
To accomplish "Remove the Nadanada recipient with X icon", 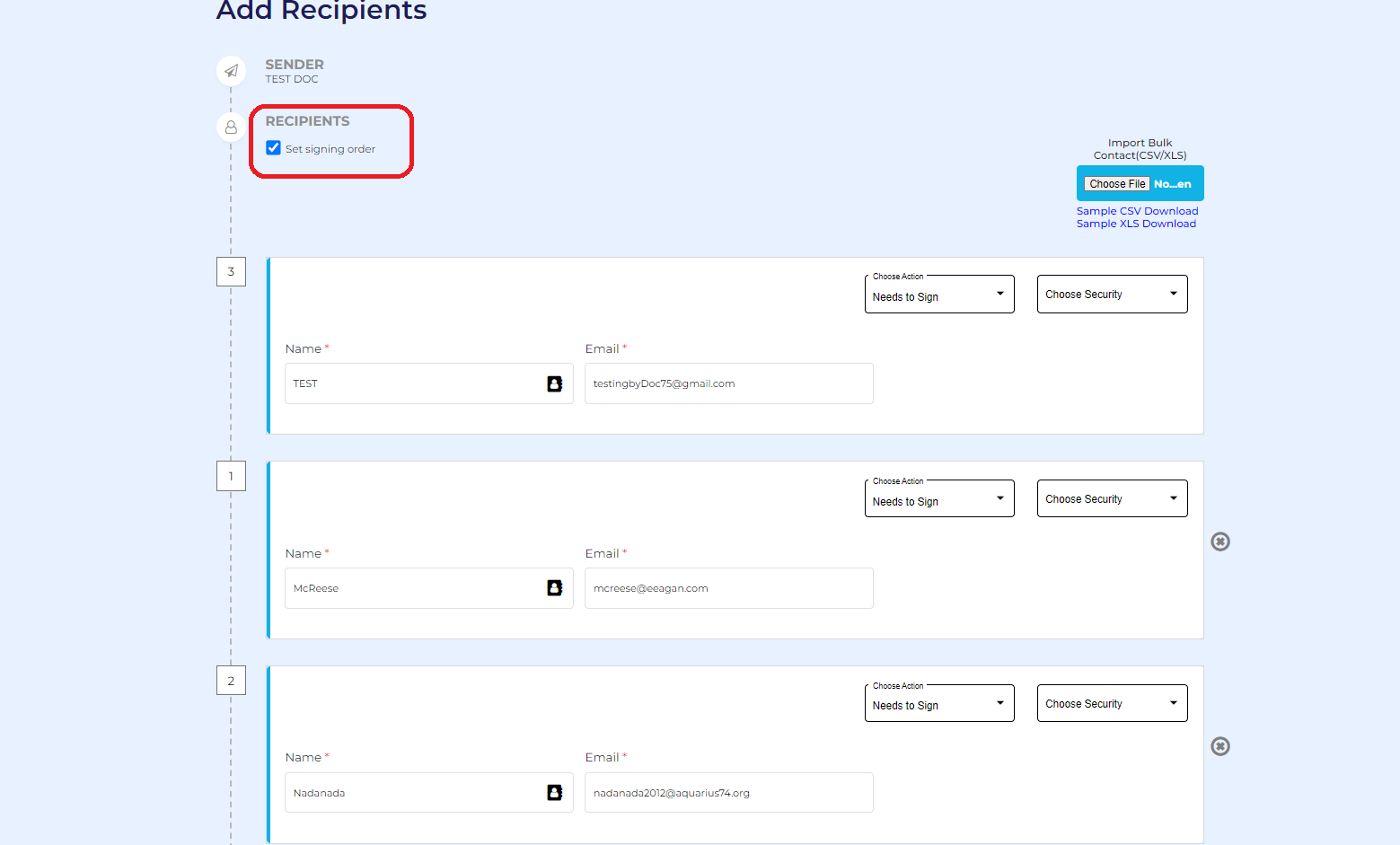I will pos(1219,746).
